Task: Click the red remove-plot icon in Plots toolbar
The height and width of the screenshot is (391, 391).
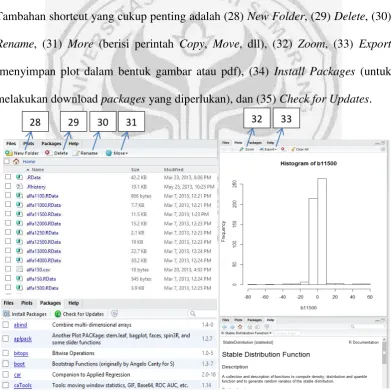Action: [x=283, y=149]
